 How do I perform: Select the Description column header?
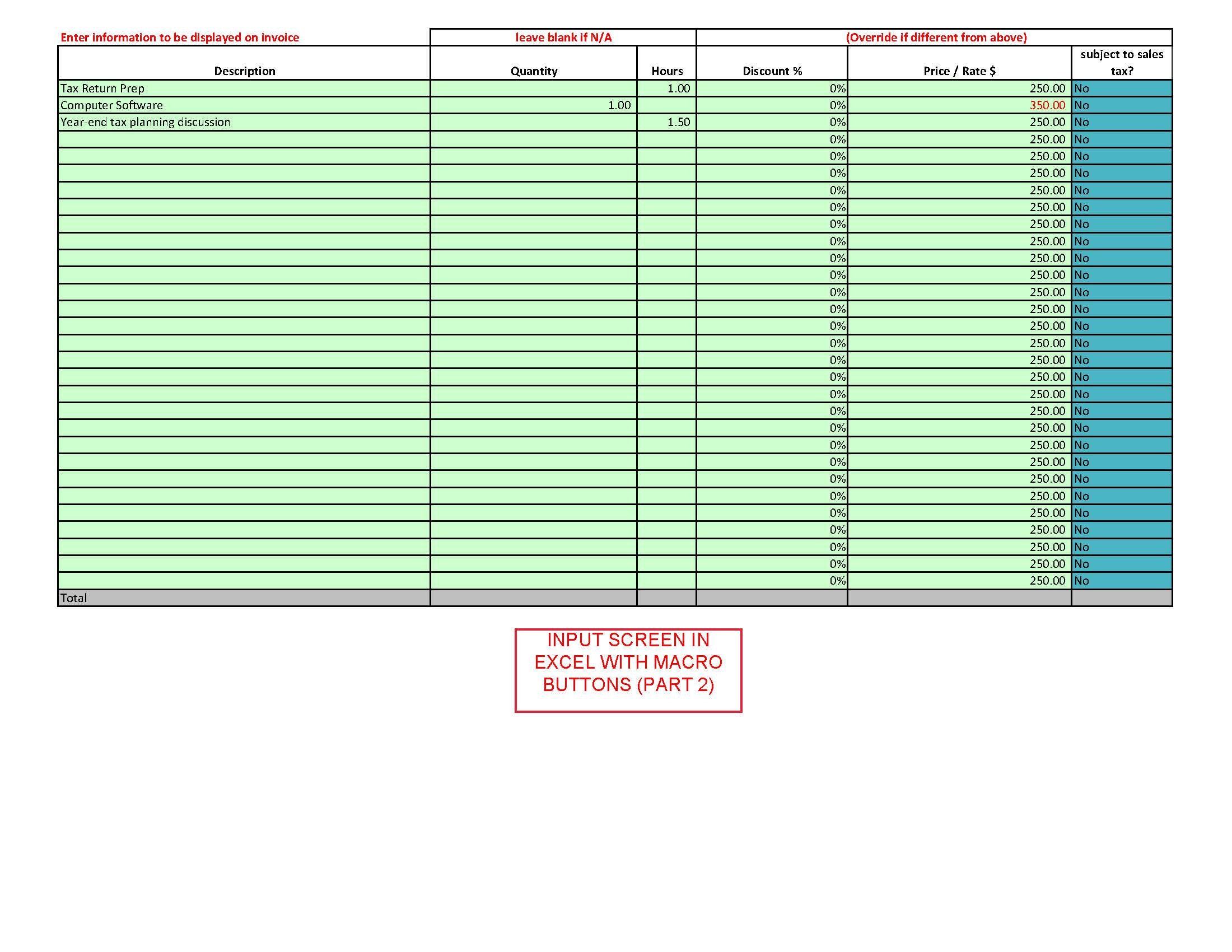coord(245,71)
